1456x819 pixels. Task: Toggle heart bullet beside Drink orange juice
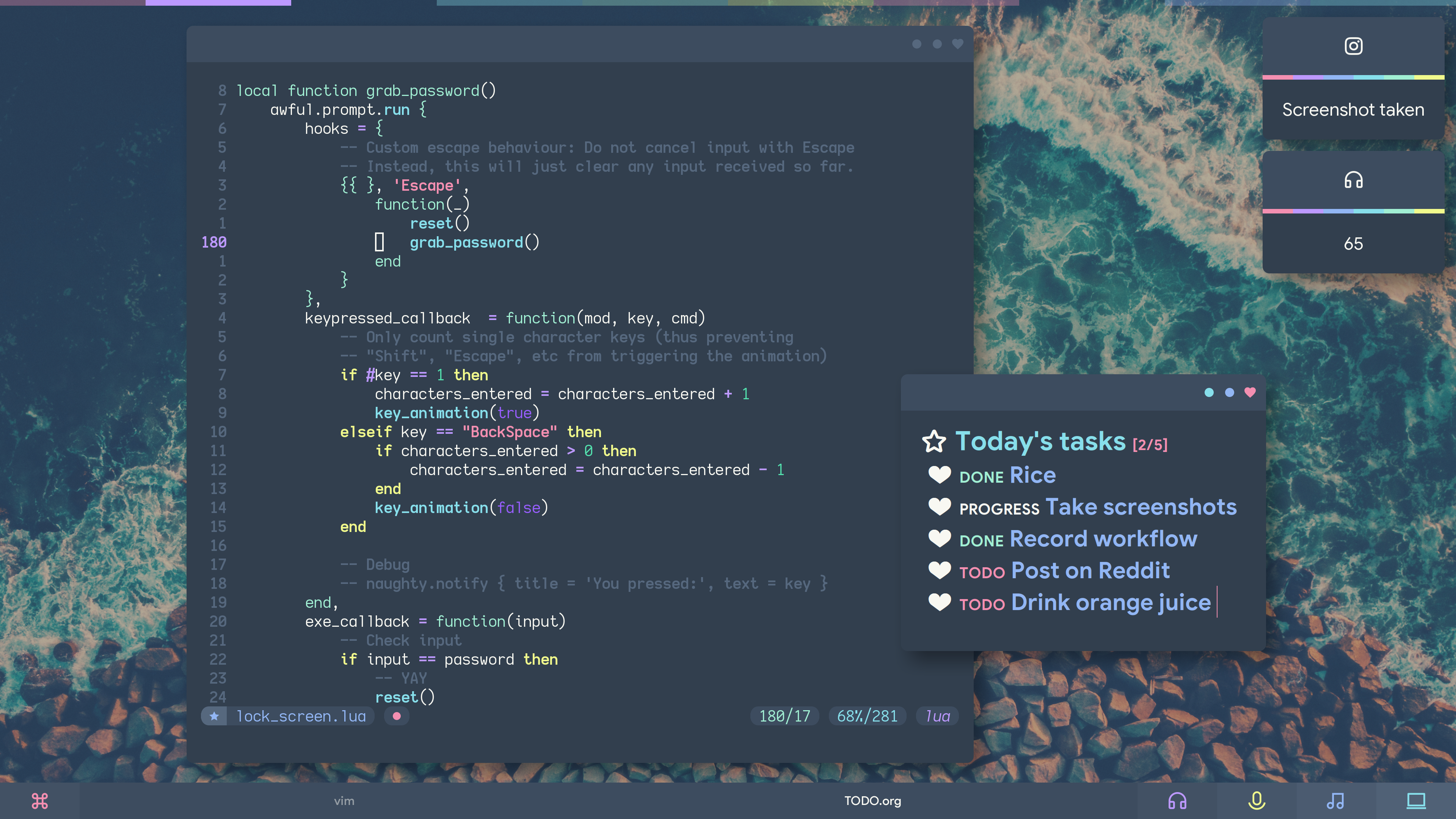940,602
